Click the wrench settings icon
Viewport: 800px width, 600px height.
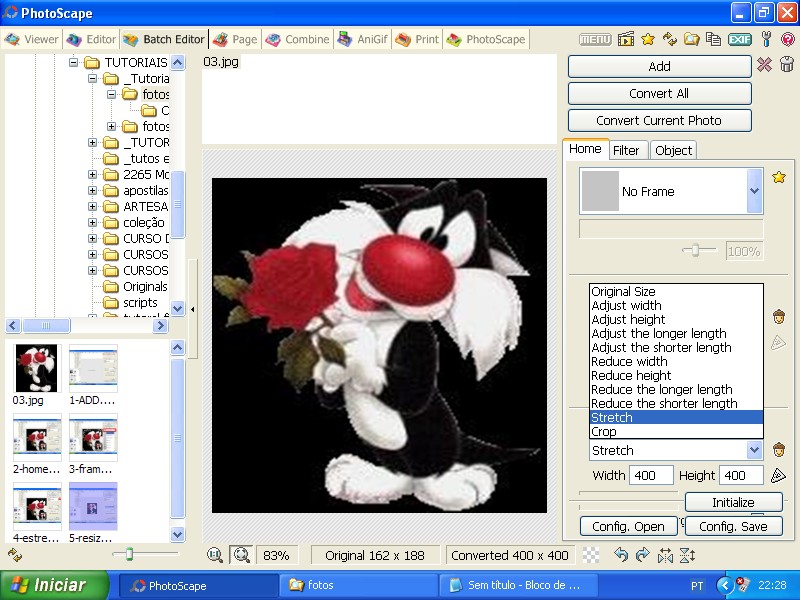pos(765,39)
